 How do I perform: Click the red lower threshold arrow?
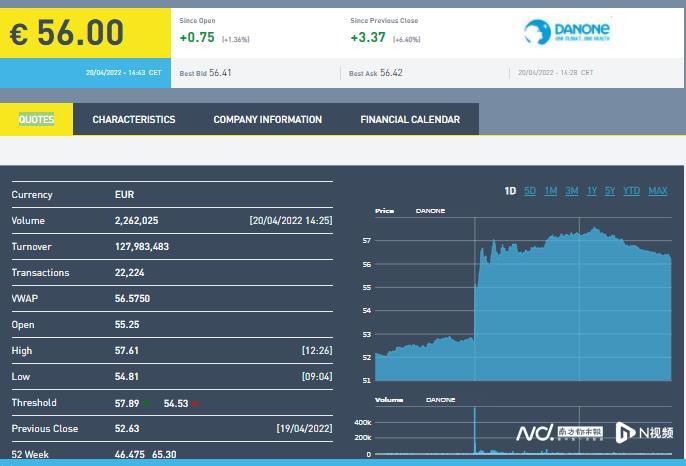[195, 403]
